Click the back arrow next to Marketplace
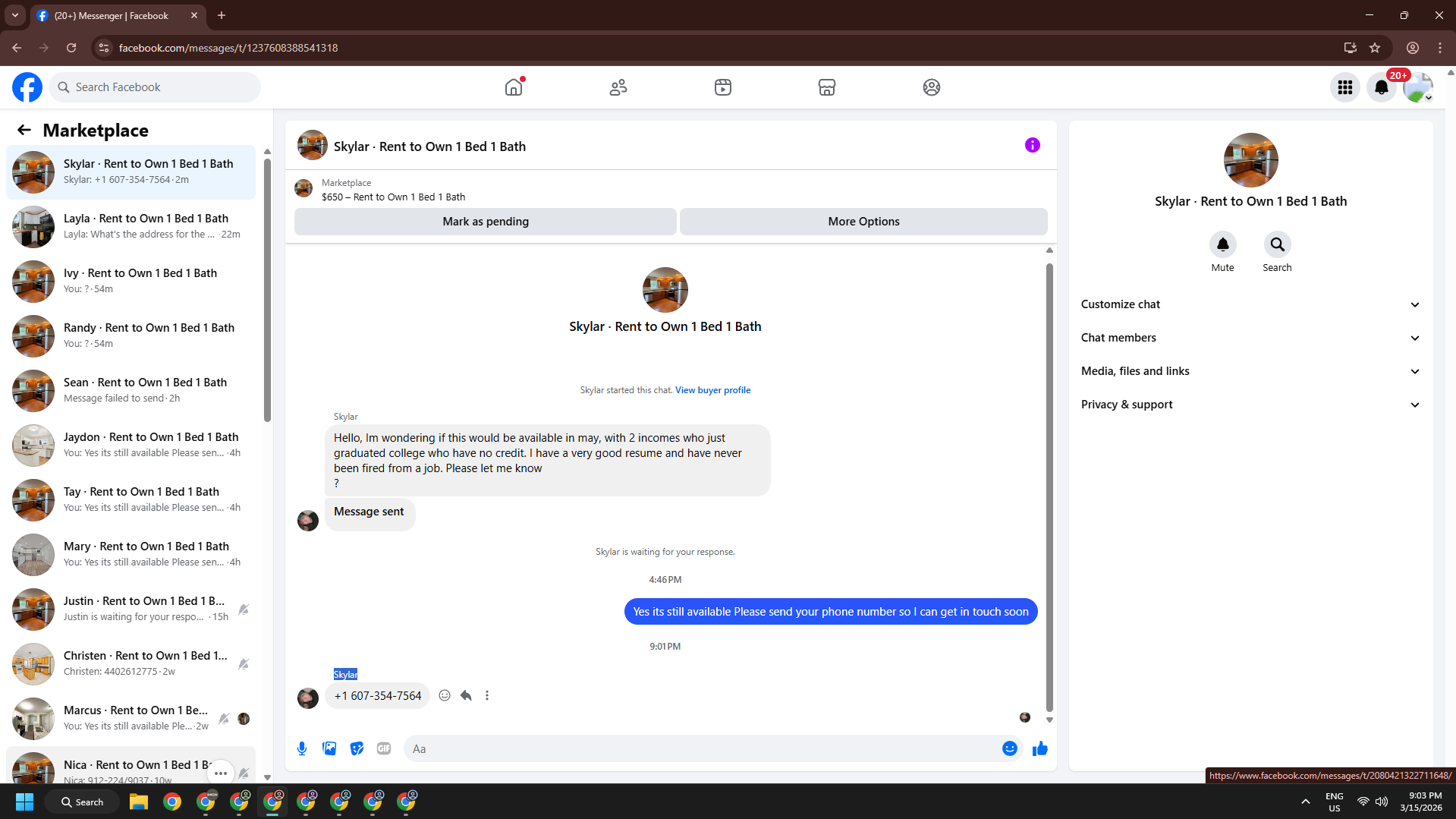The width and height of the screenshot is (1456, 819). [24, 130]
